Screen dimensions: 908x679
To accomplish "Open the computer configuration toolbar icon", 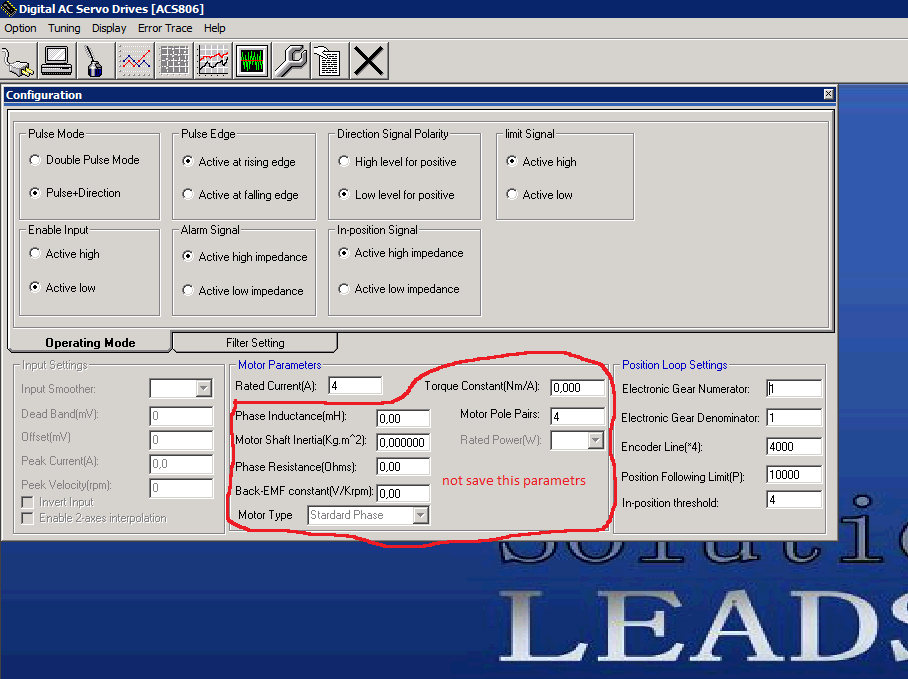I will (x=57, y=61).
